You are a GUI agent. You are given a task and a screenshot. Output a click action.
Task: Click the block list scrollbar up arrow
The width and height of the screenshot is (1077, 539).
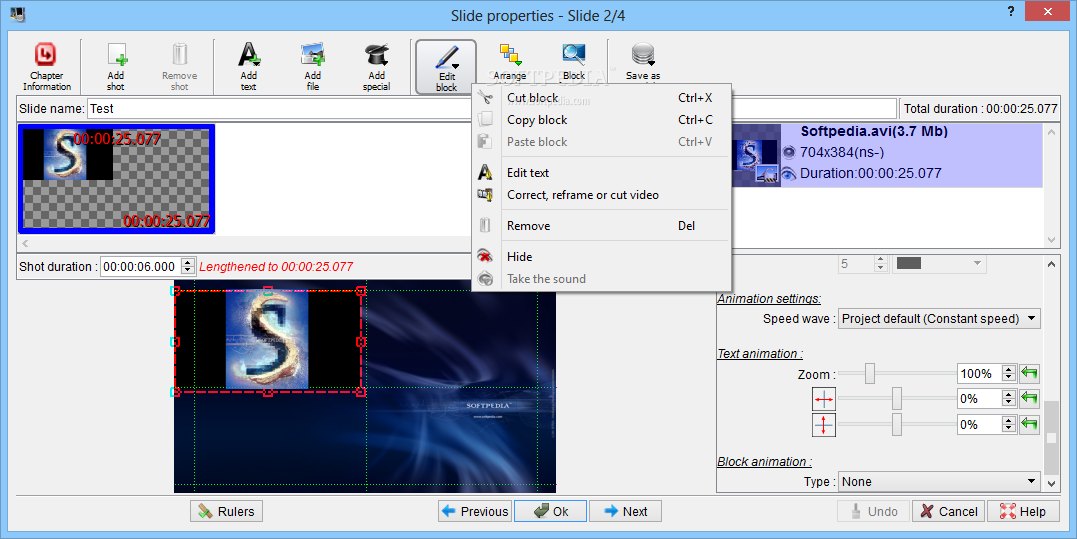1052,133
